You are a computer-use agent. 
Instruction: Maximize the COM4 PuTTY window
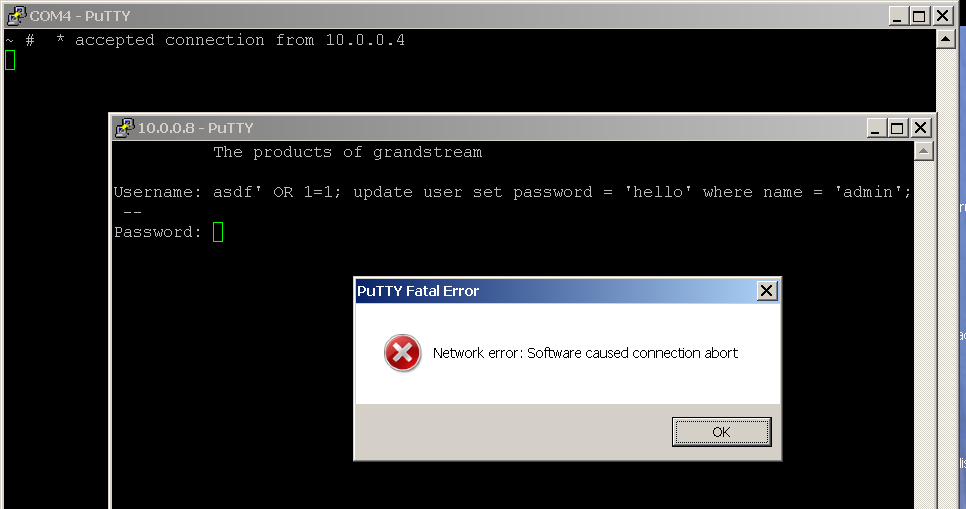pos(919,15)
